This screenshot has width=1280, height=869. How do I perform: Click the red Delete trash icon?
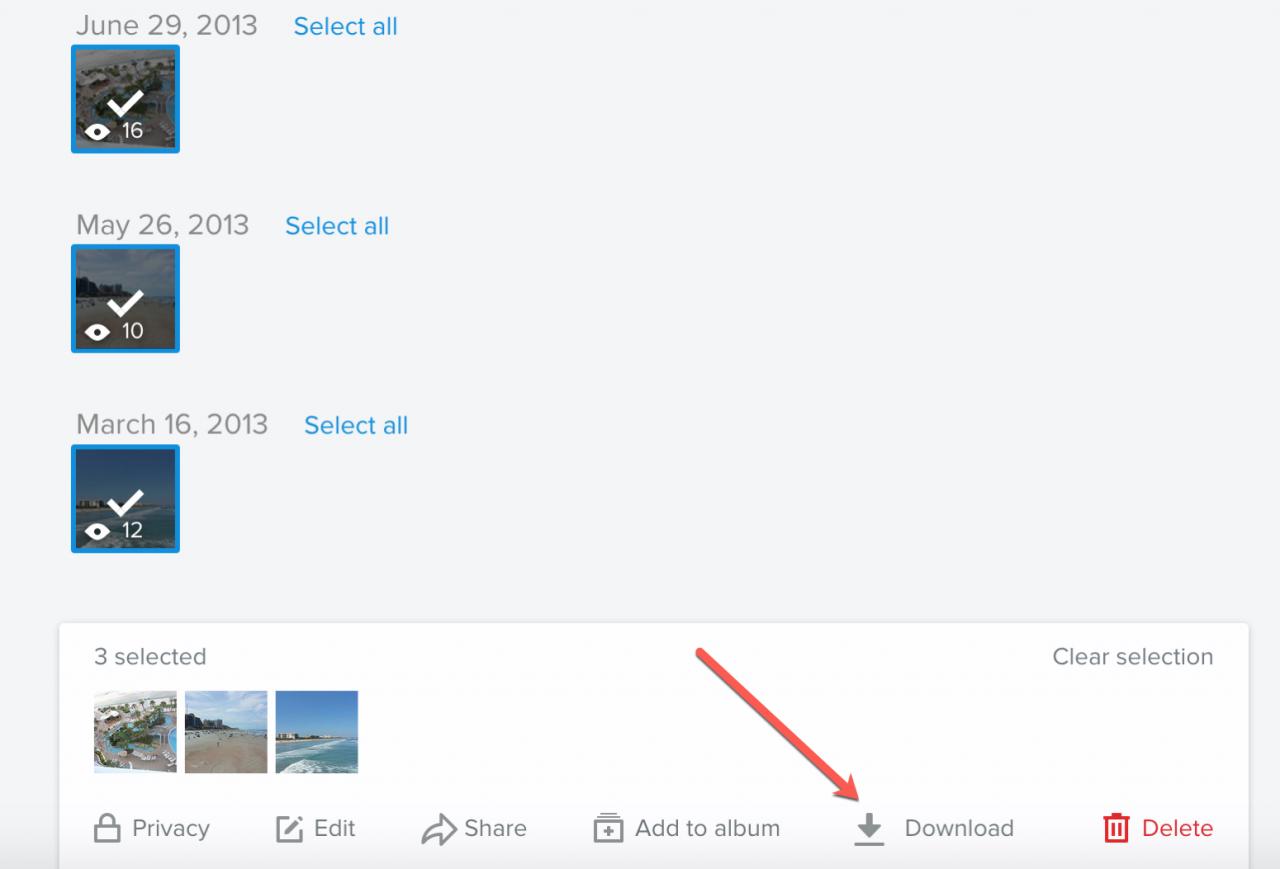pyautogui.click(x=1116, y=828)
